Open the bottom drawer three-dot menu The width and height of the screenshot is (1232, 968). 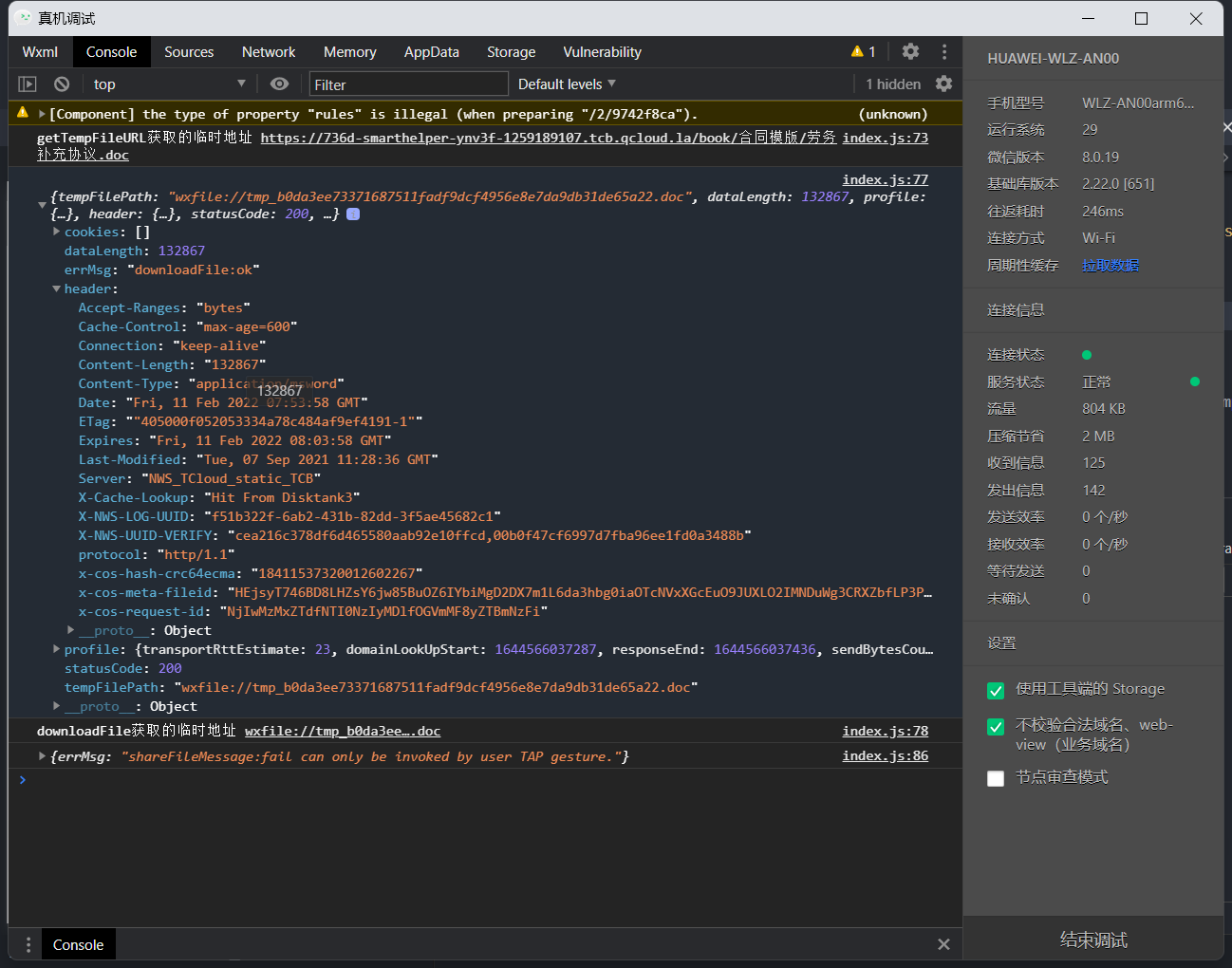pyautogui.click(x=28, y=944)
